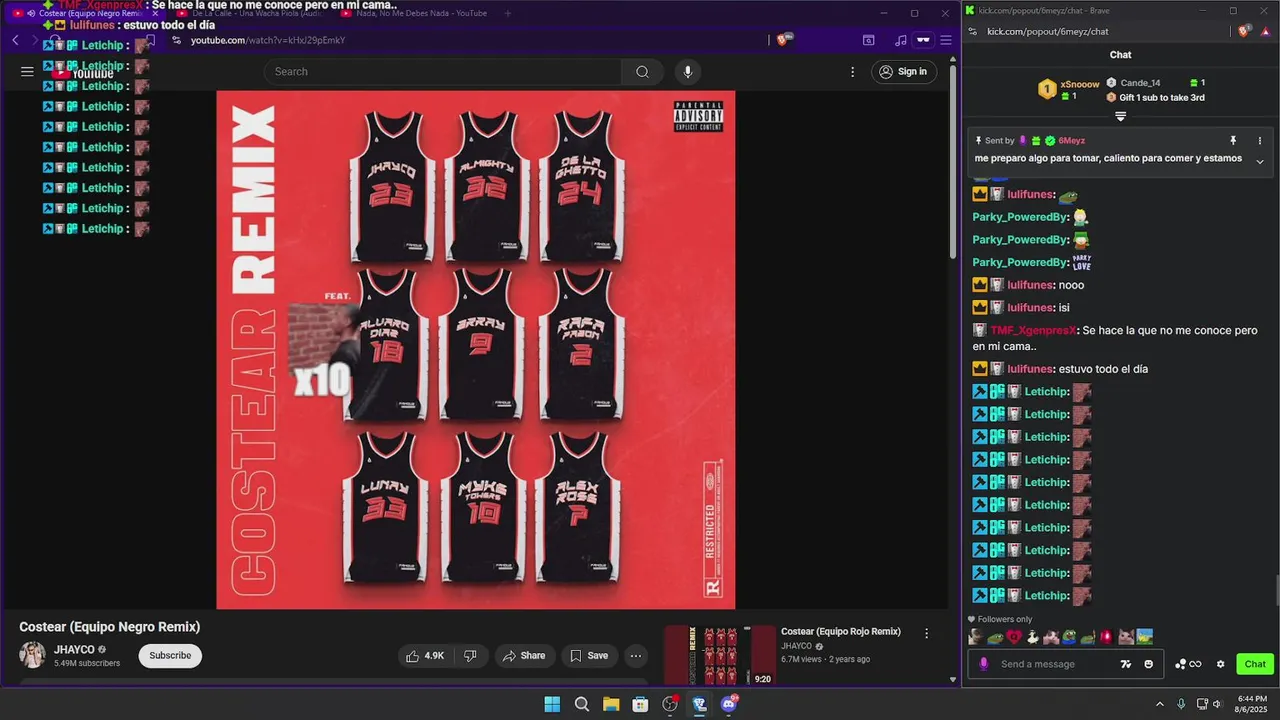Show hidden system tray icons

(1159, 704)
